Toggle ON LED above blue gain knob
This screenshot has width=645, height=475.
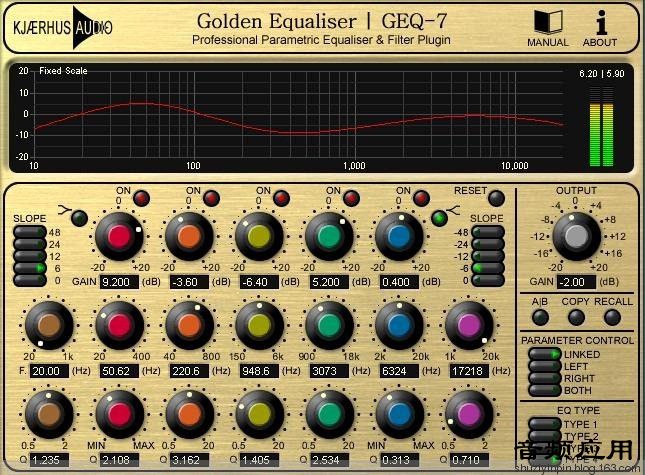tap(421, 199)
